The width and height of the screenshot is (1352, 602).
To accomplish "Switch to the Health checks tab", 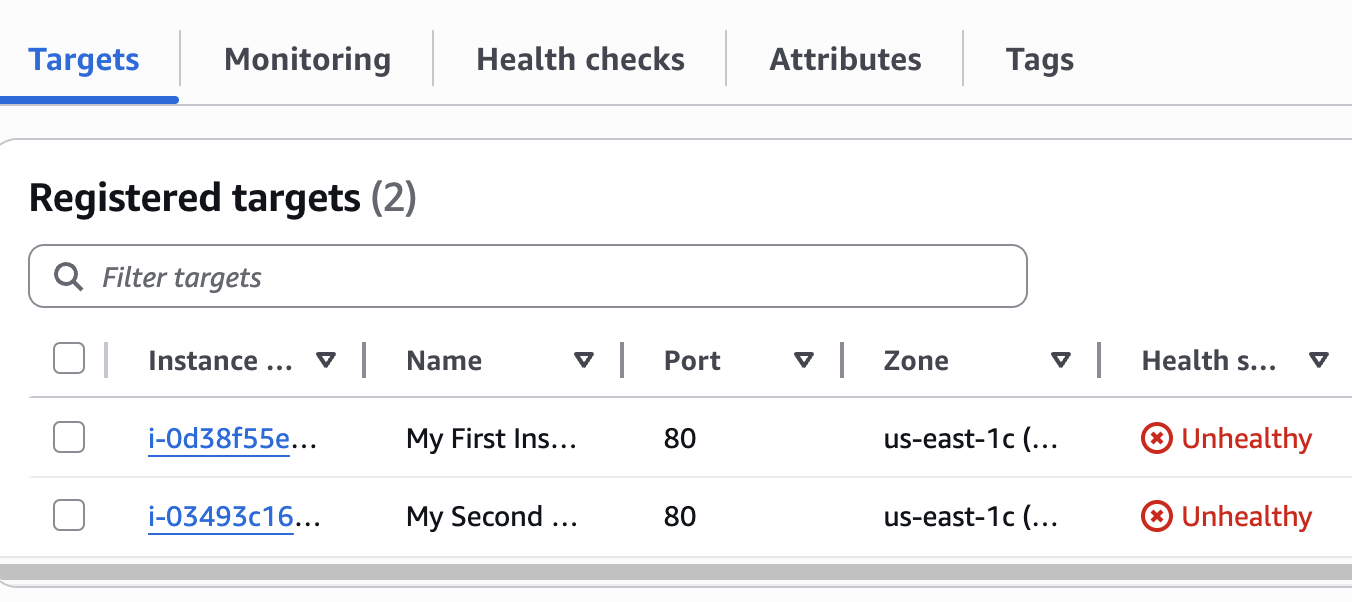I will tap(580, 59).
